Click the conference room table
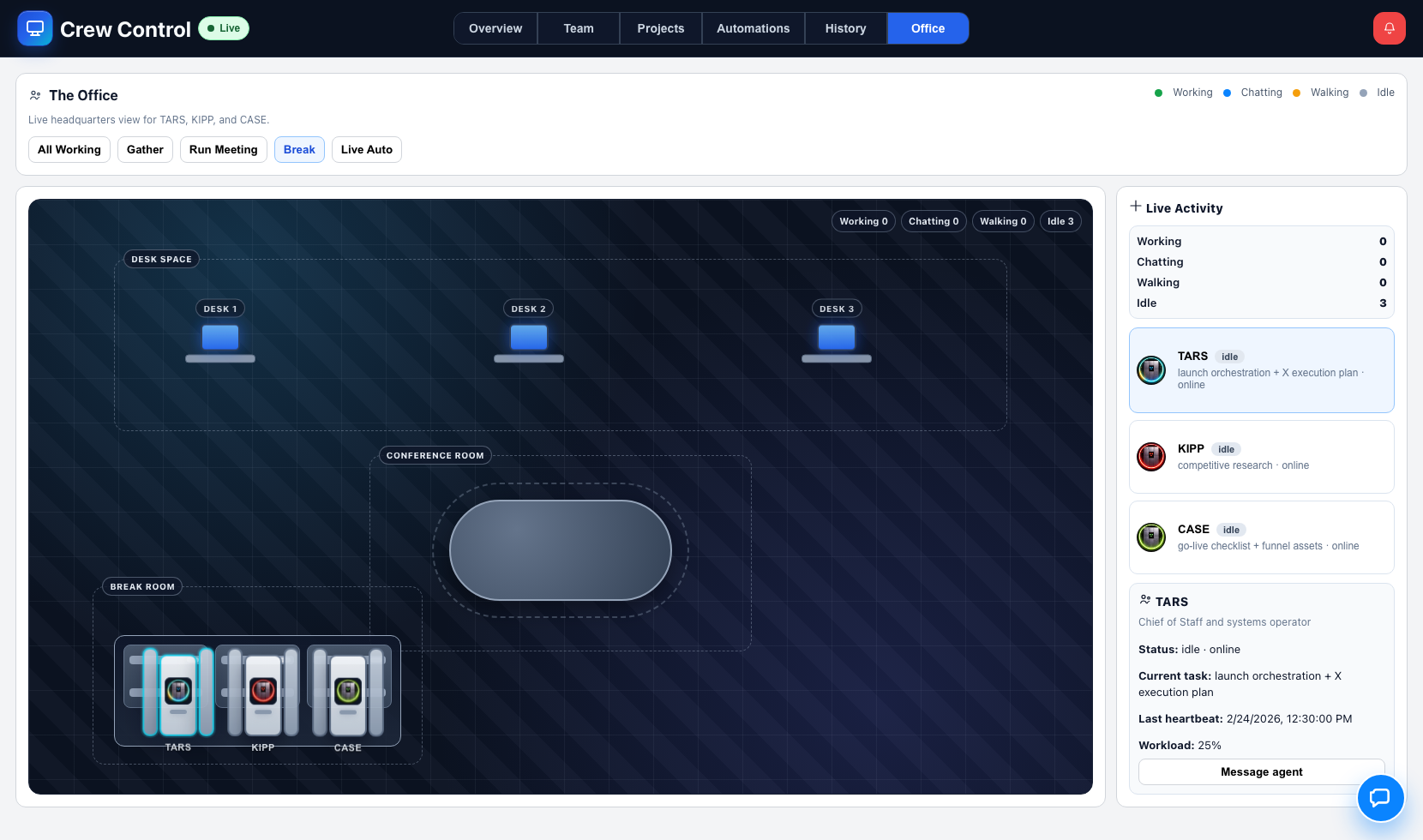Viewport: 1423px width, 840px height. 561,550
